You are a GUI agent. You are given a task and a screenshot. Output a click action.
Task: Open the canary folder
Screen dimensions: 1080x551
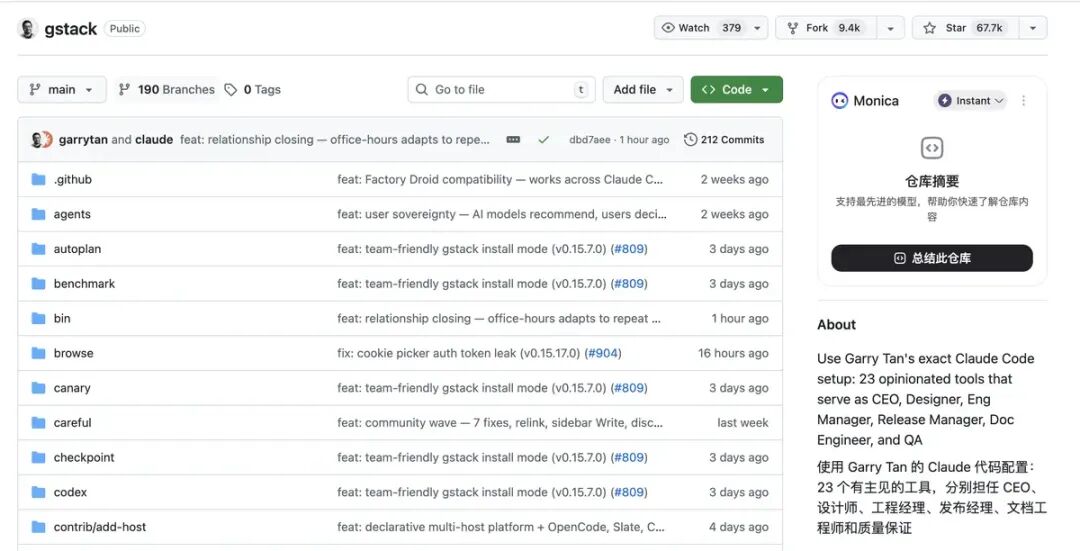[72, 388]
